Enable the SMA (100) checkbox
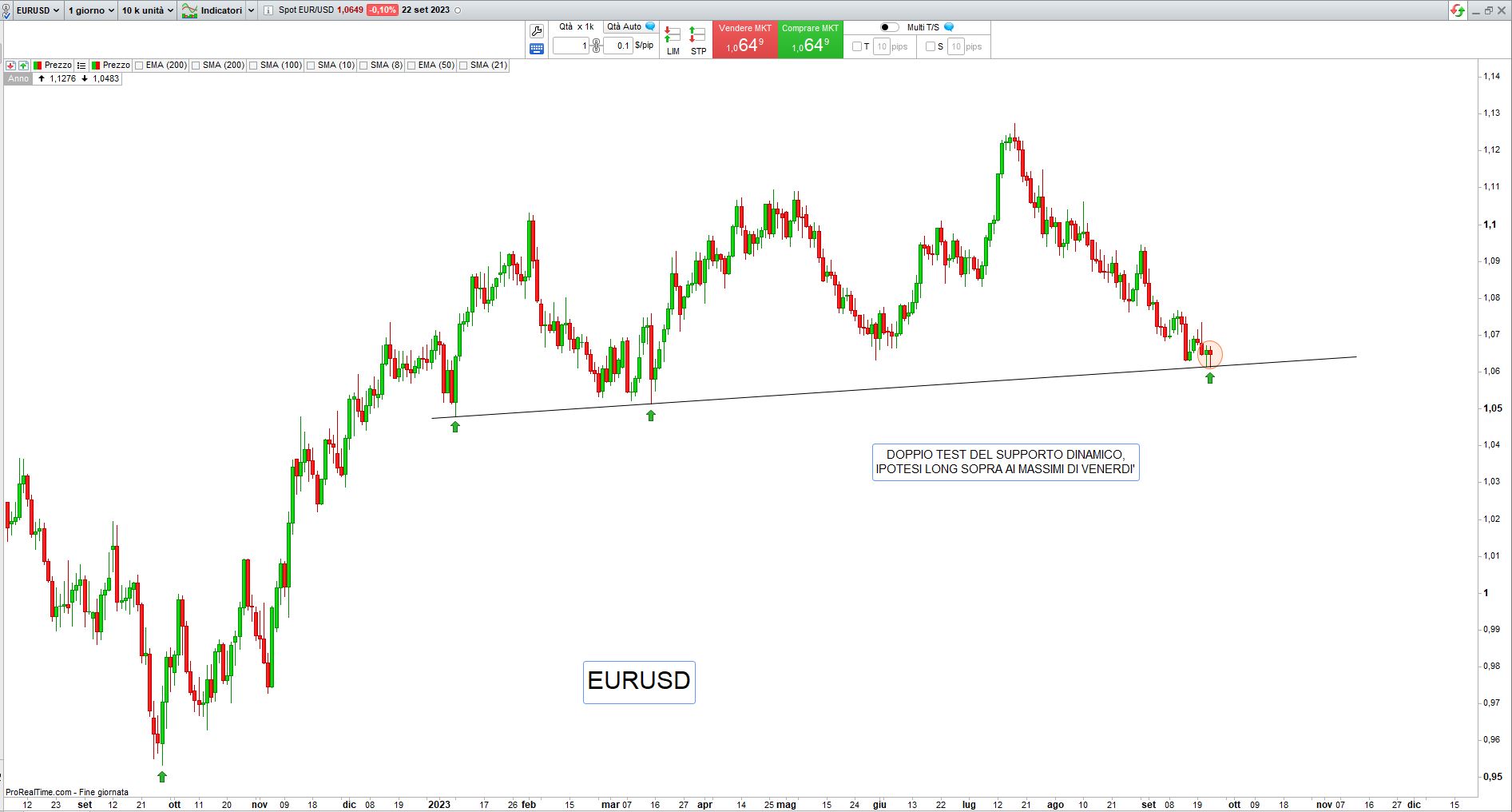Viewport: 1512px width, 812px height. 253,66
